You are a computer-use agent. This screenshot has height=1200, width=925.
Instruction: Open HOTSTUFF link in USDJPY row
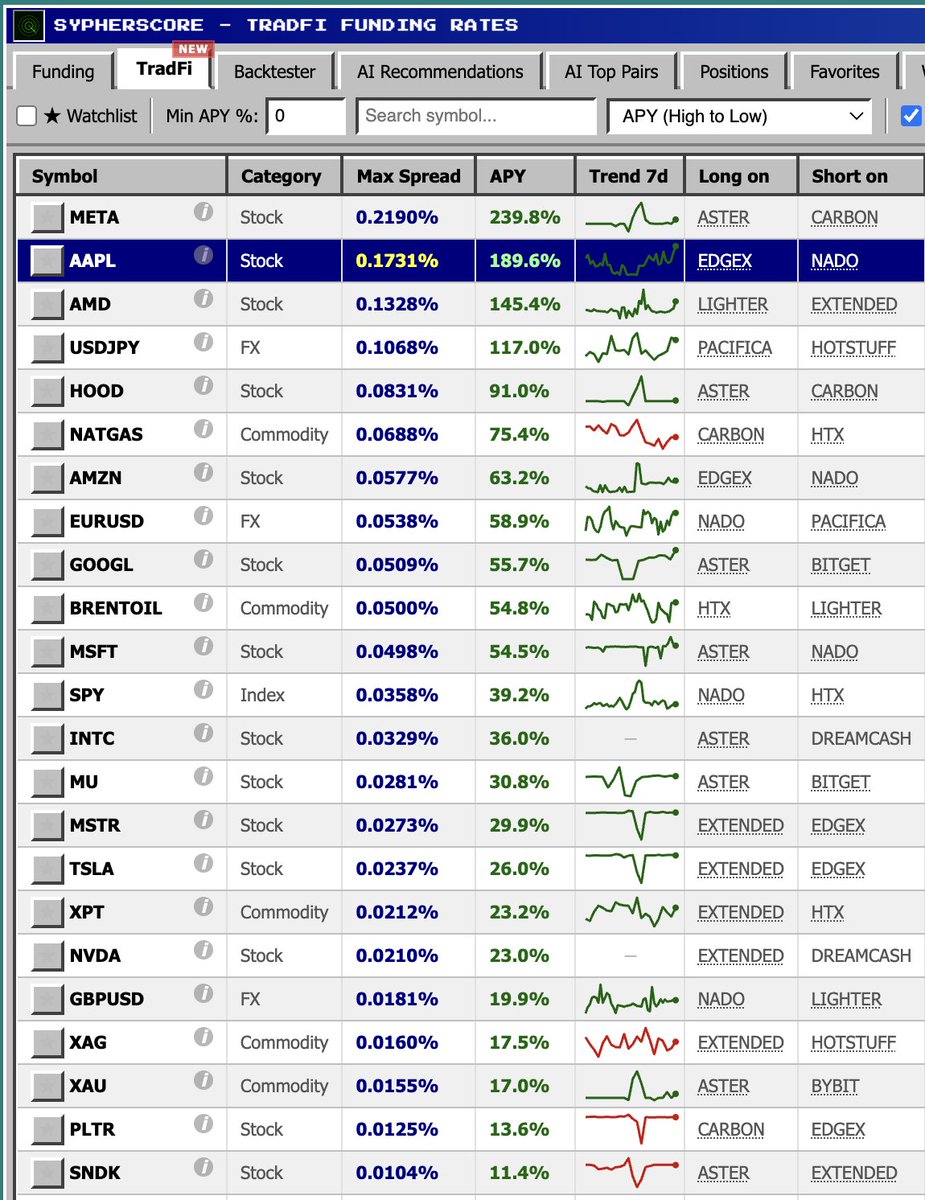coord(853,347)
